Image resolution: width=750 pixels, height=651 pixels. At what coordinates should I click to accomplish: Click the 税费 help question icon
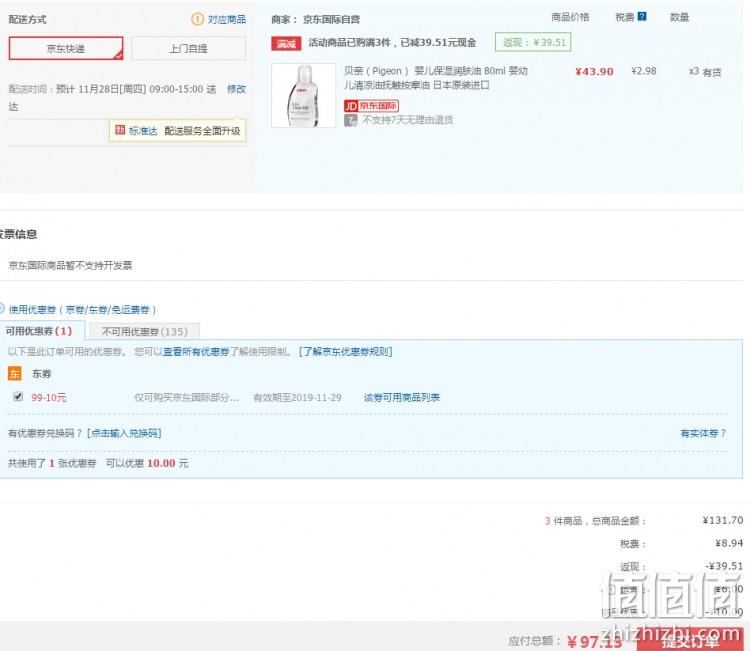coord(642,16)
